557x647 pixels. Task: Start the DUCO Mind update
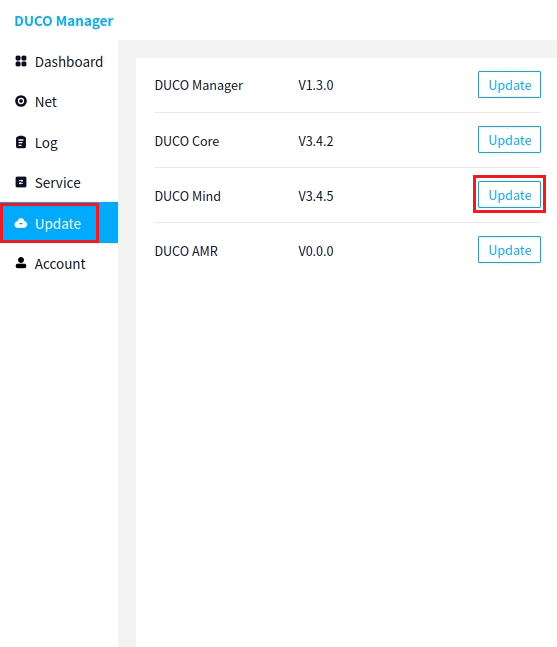click(509, 194)
